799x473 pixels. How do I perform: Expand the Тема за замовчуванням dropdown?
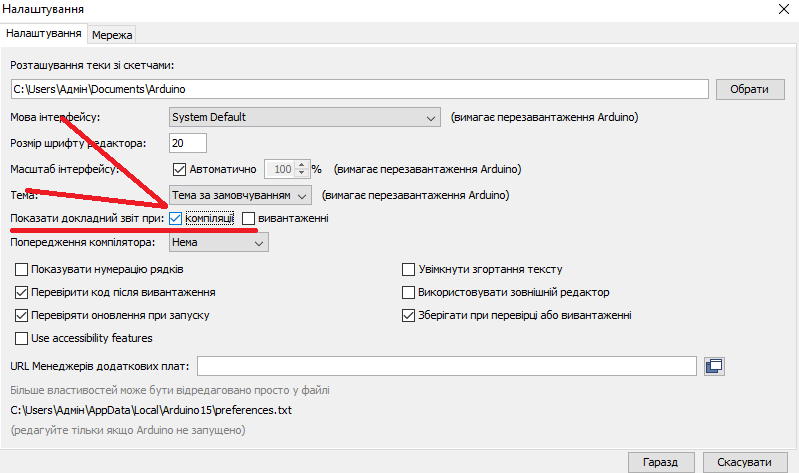click(240, 193)
